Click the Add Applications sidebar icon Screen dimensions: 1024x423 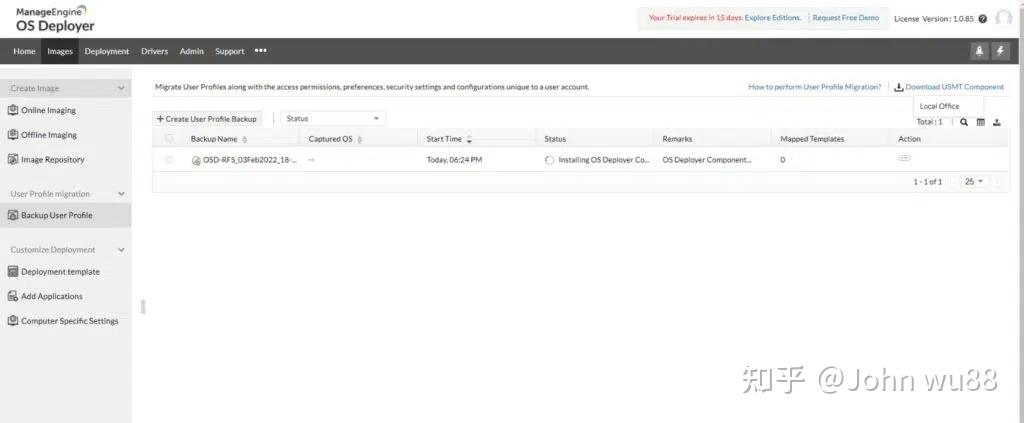[x=12, y=296]
